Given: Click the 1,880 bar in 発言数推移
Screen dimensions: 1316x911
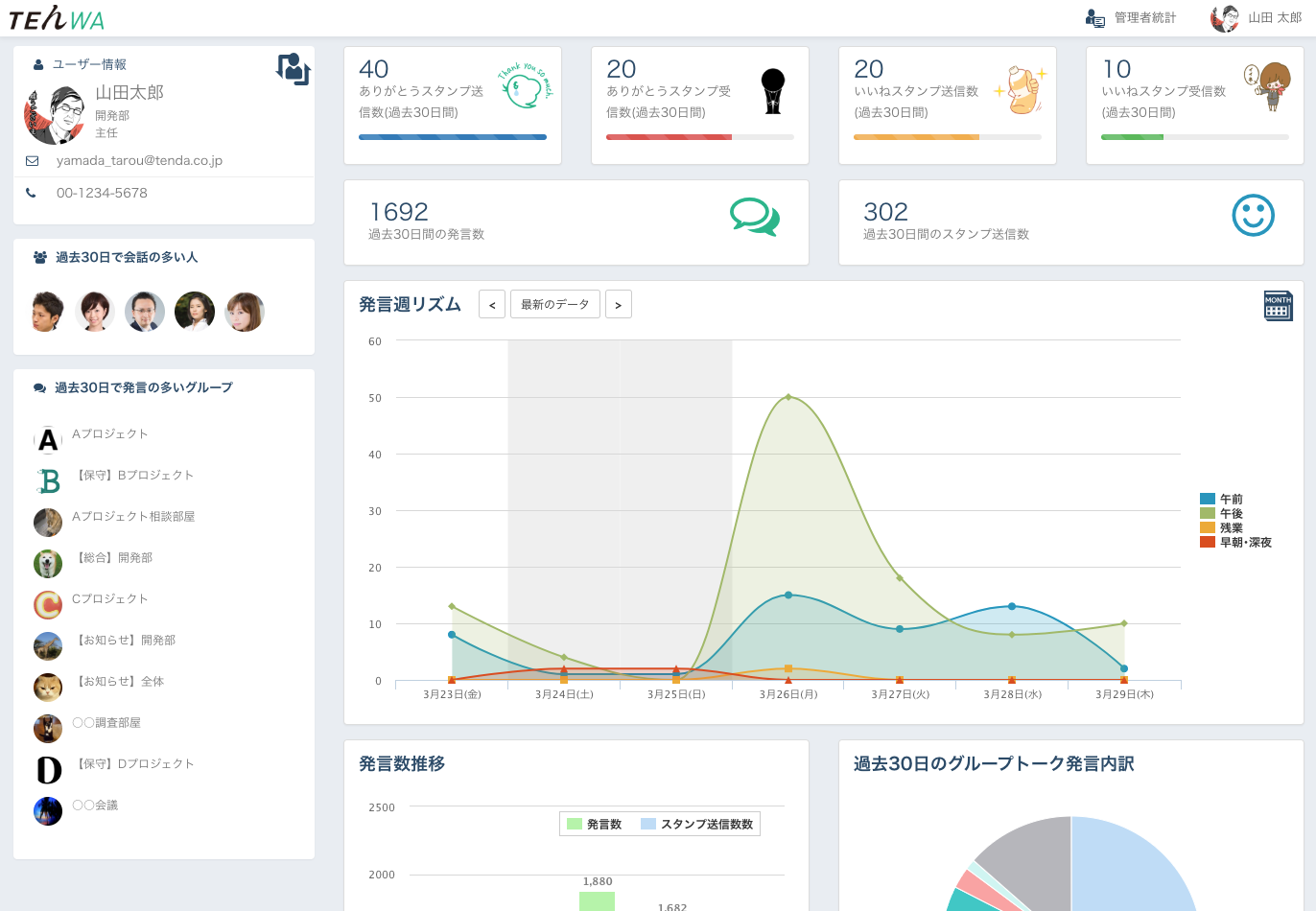Looking at the screenshot, I should (597, 900).
